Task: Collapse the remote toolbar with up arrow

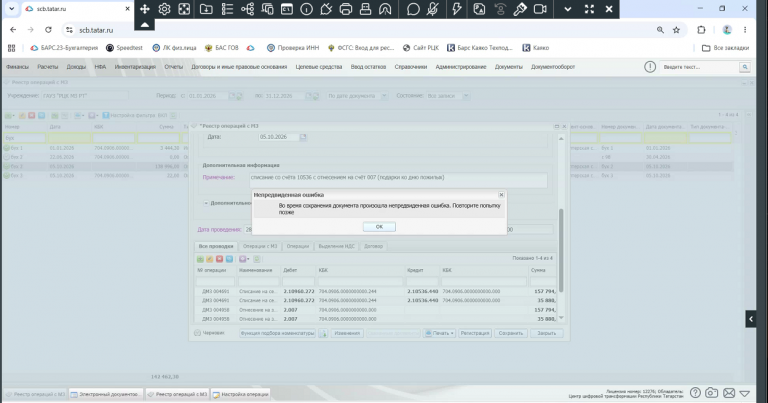Action: 144,24
